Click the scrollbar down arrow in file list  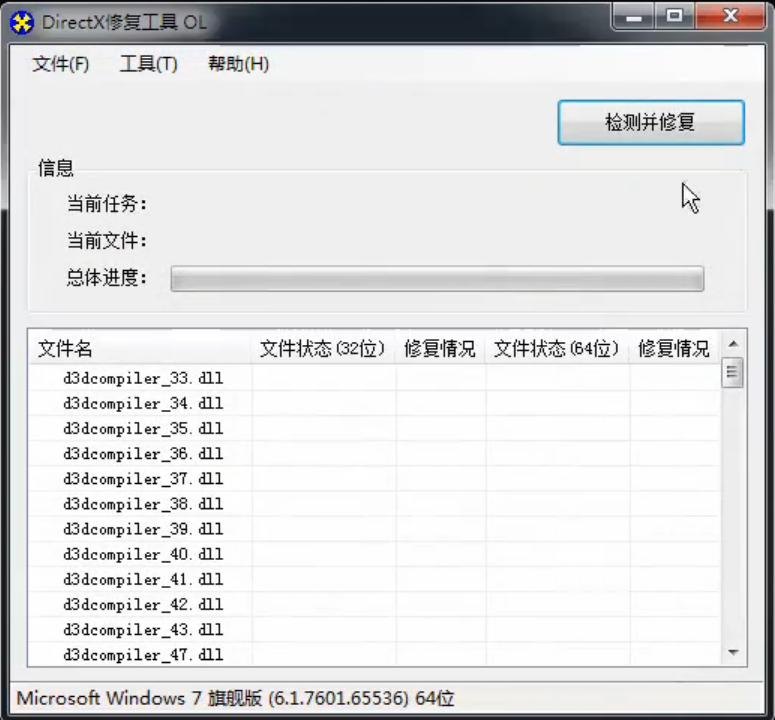click(733, 652)
